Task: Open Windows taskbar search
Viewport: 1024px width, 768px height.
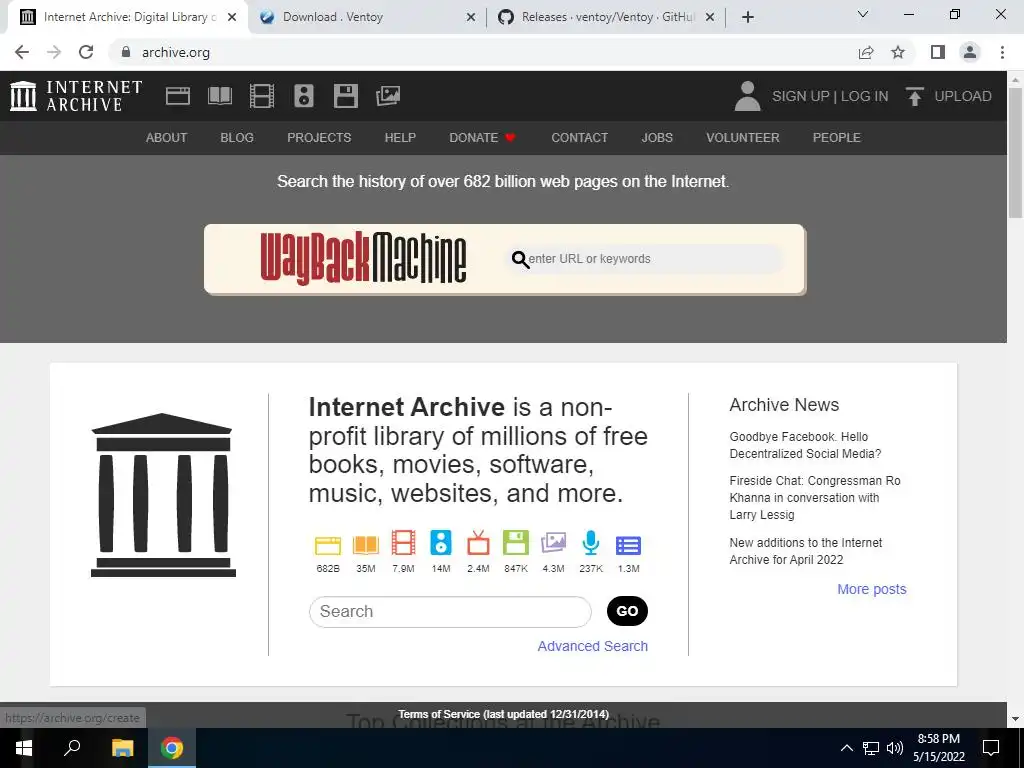Action: tap(72, 748)
